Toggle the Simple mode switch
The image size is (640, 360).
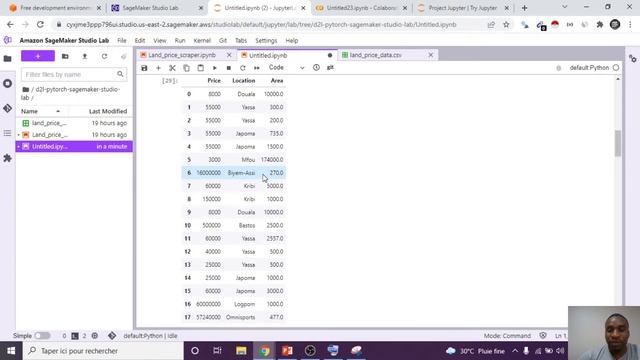pyautogui.click(x=42, y=336)
